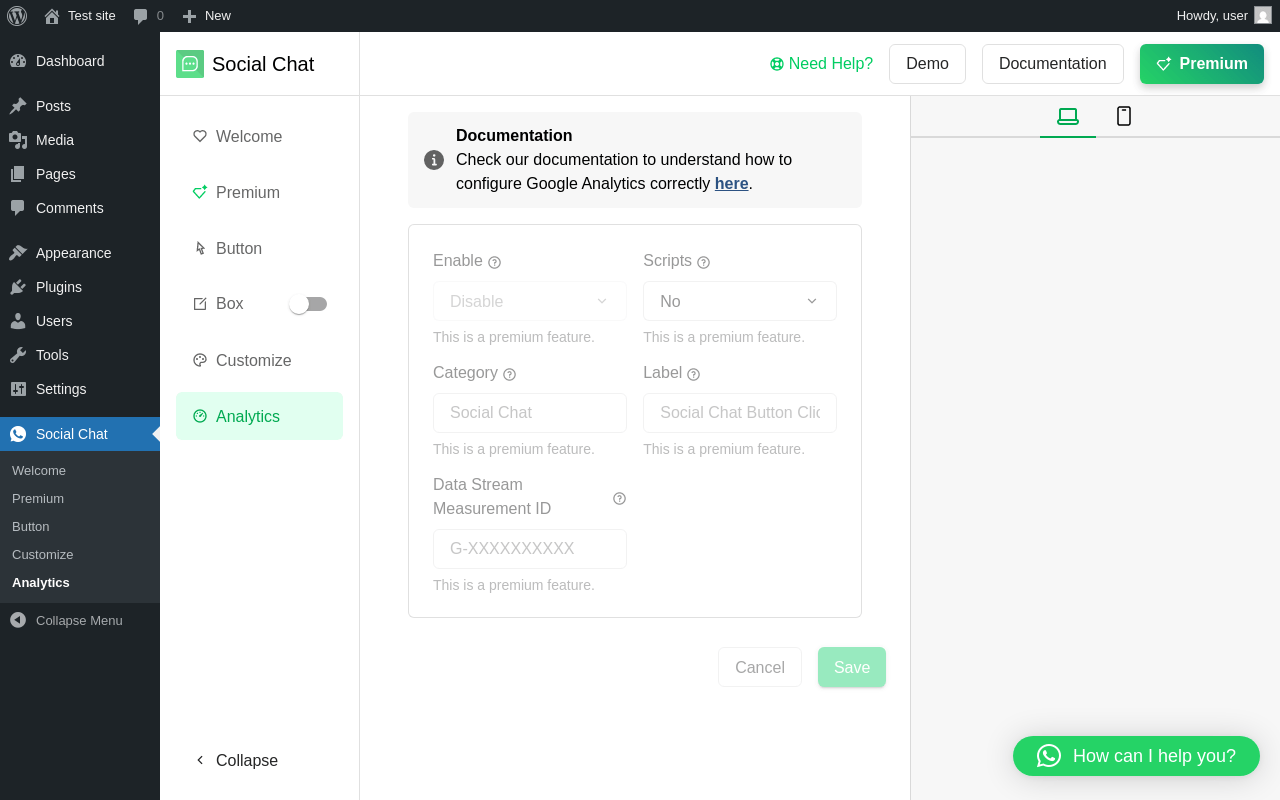Switch preview to laptop view icon

tap(1068, 116)
